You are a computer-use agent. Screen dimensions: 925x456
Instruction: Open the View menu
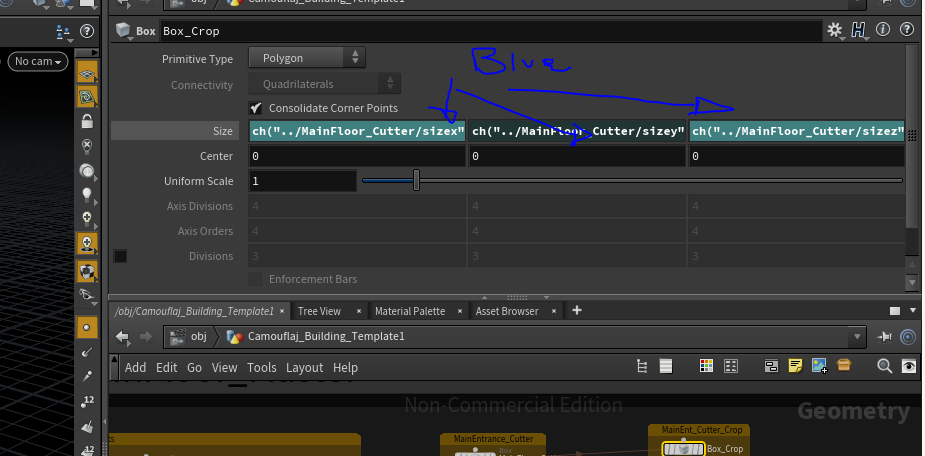click(224, 368)
